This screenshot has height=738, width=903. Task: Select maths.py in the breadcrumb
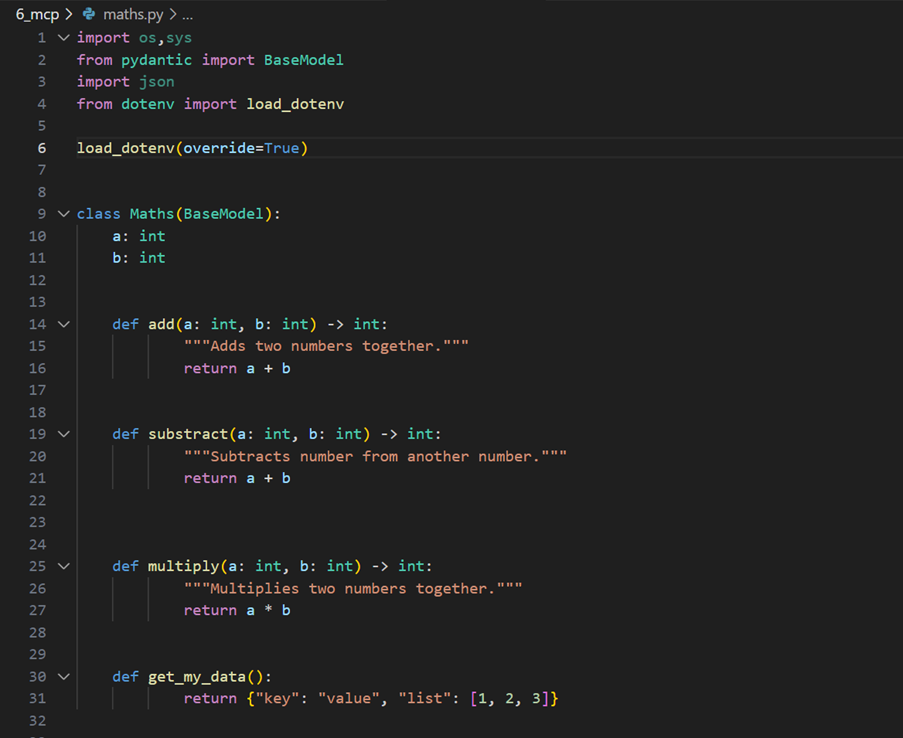coord(133,14)
